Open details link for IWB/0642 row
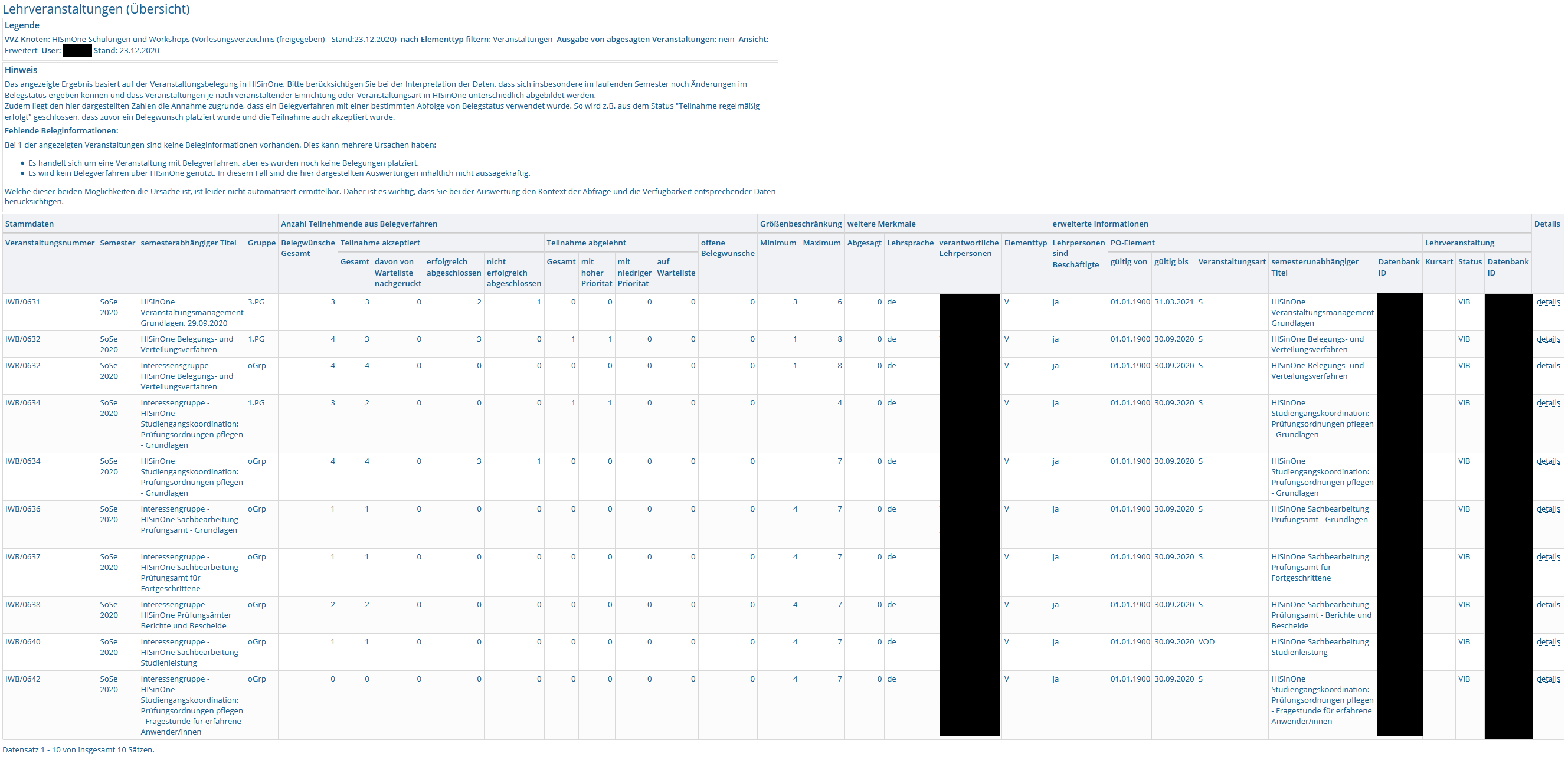 [1547, 679]
